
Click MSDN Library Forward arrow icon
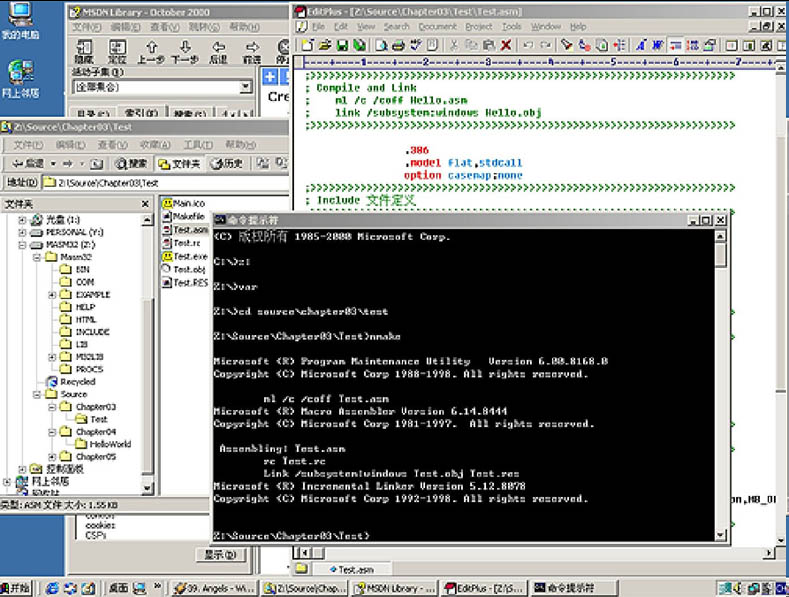click(252, 52)
